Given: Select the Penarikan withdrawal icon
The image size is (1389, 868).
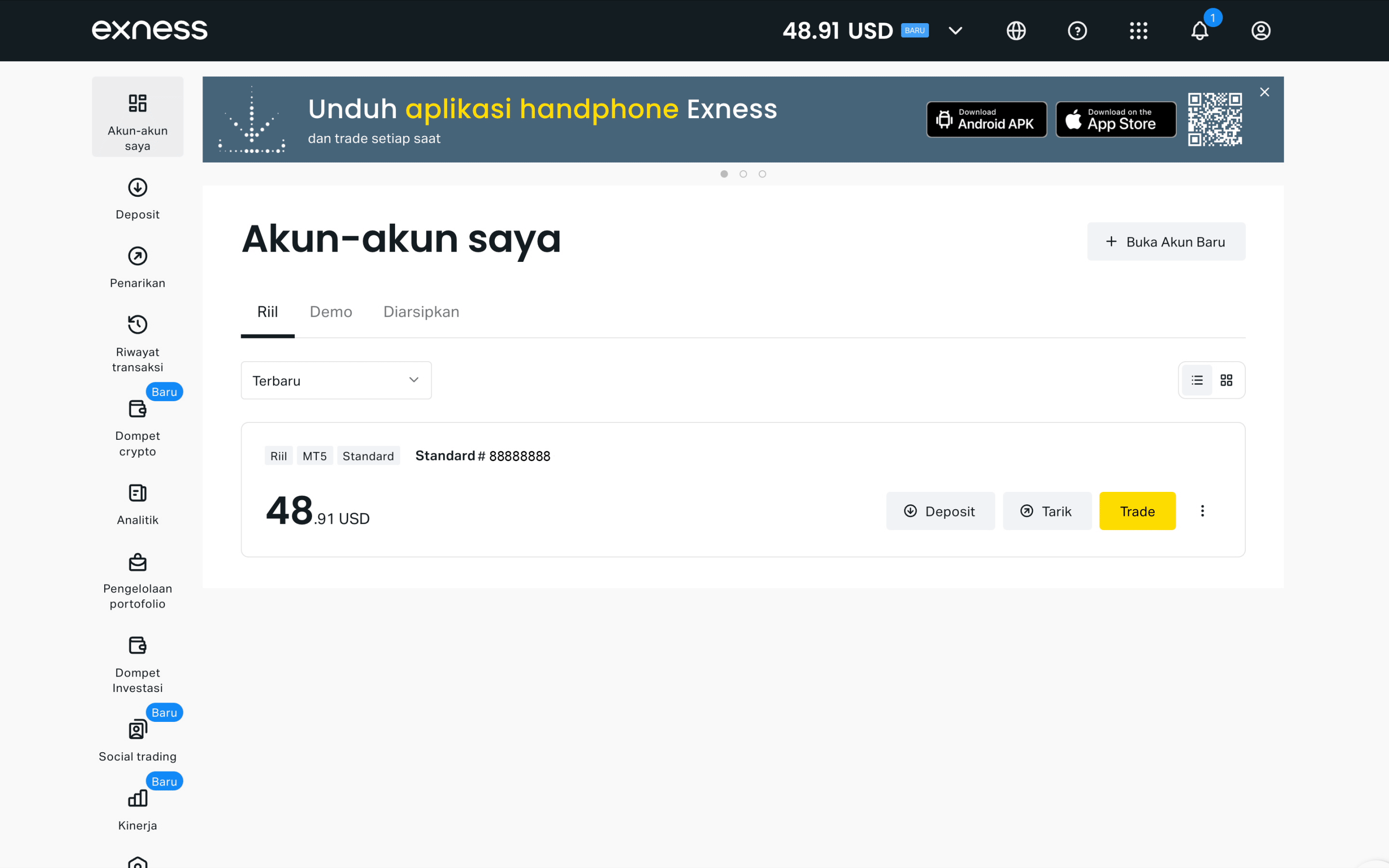Looking at the screenshot, I should tap(137, 256).
